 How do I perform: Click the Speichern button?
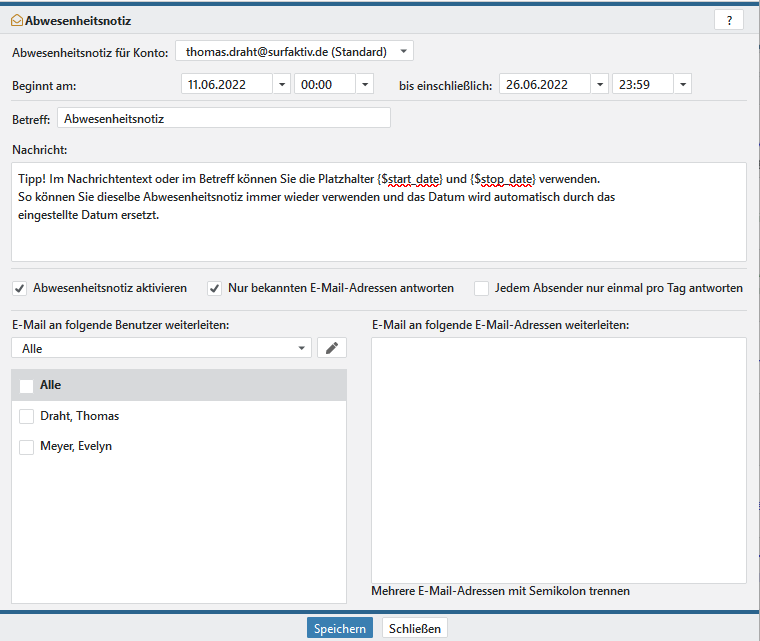point(339,628)
